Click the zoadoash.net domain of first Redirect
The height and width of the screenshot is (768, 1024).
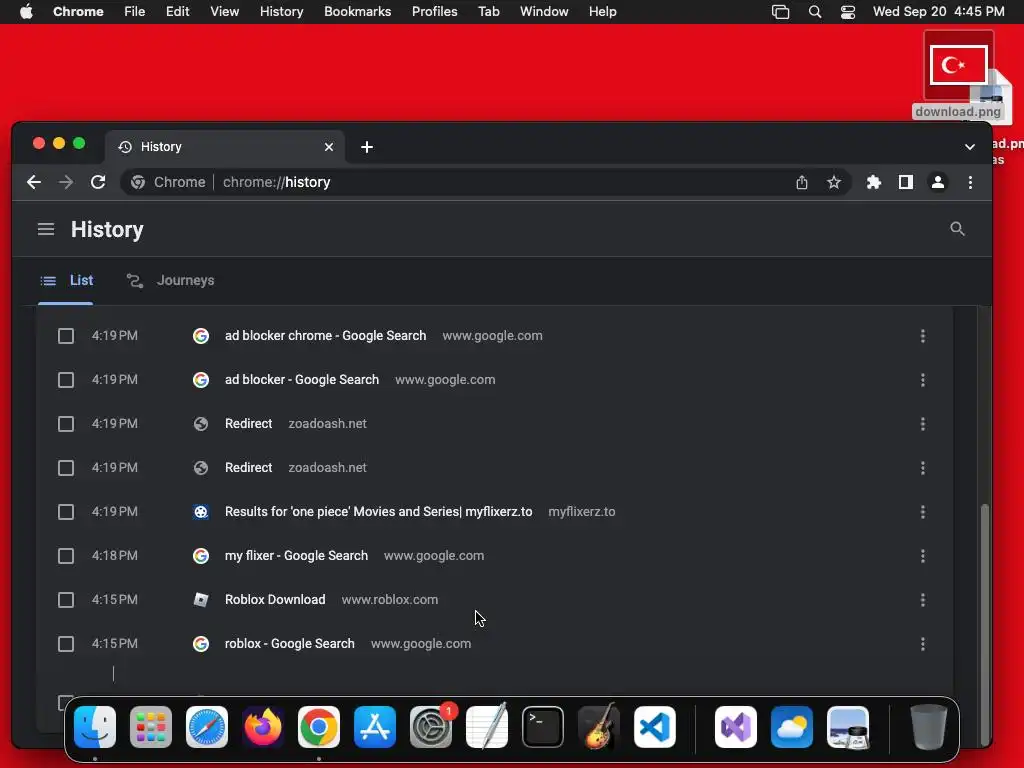(327, 424)
